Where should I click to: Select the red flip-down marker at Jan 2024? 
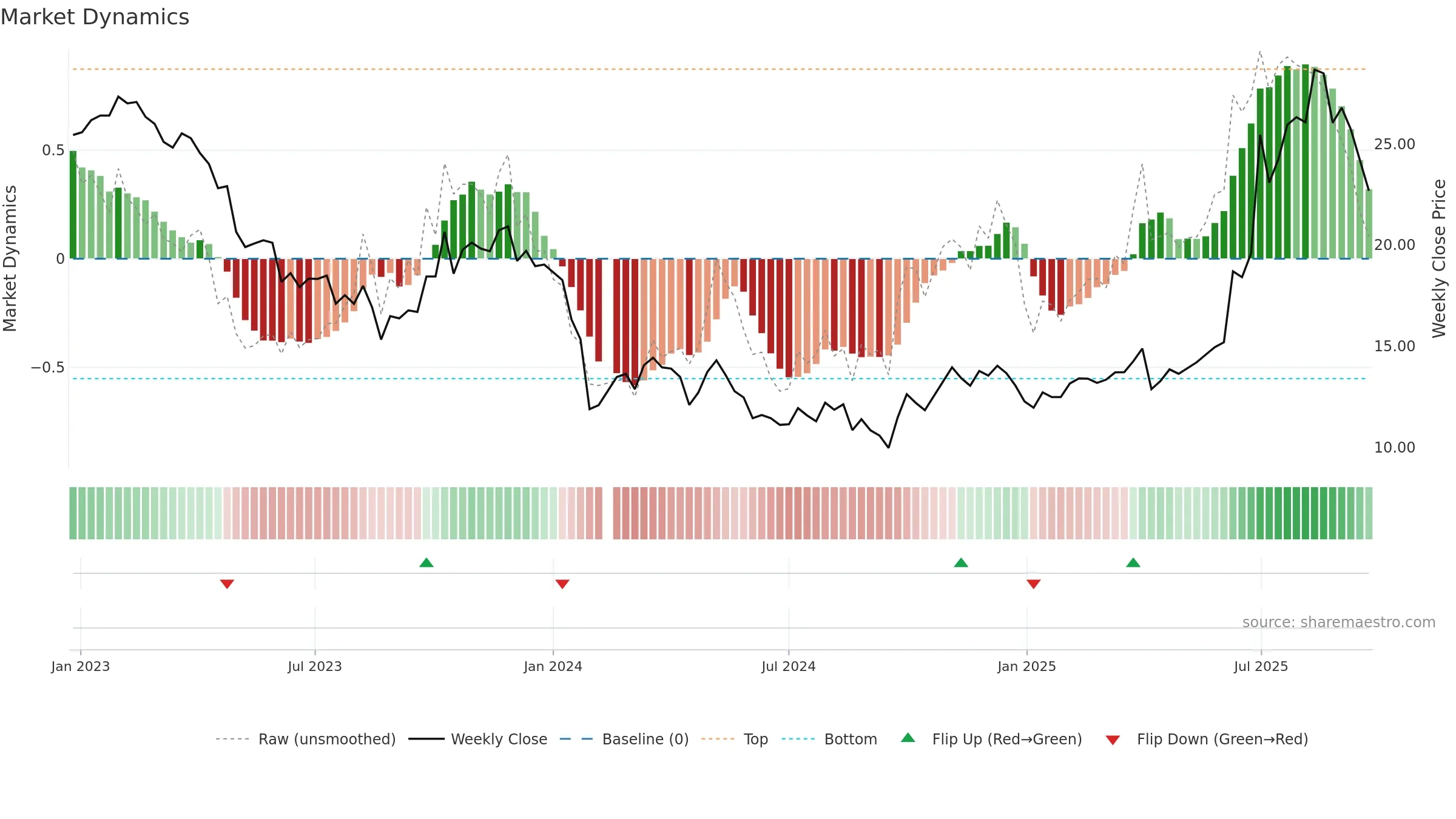point(562,584)
